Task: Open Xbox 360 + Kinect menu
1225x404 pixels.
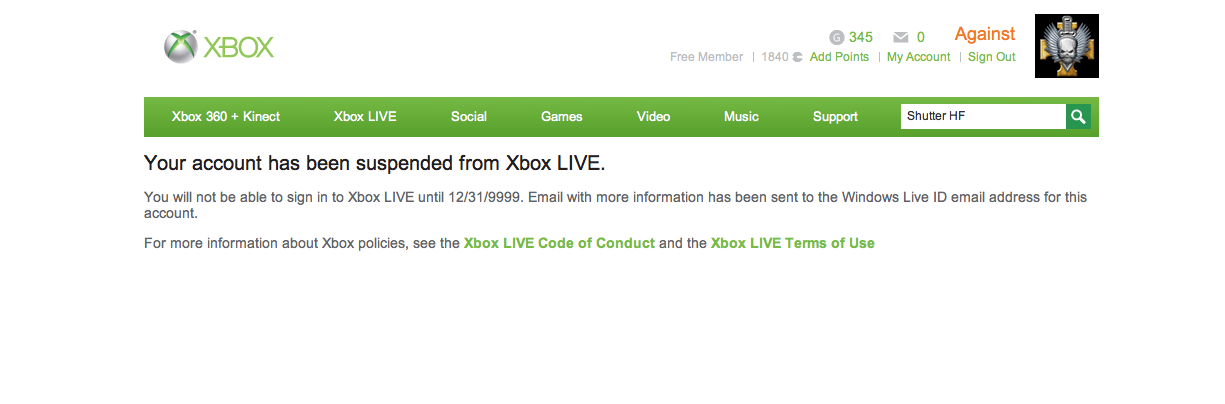Action: [x=226, y=117]
